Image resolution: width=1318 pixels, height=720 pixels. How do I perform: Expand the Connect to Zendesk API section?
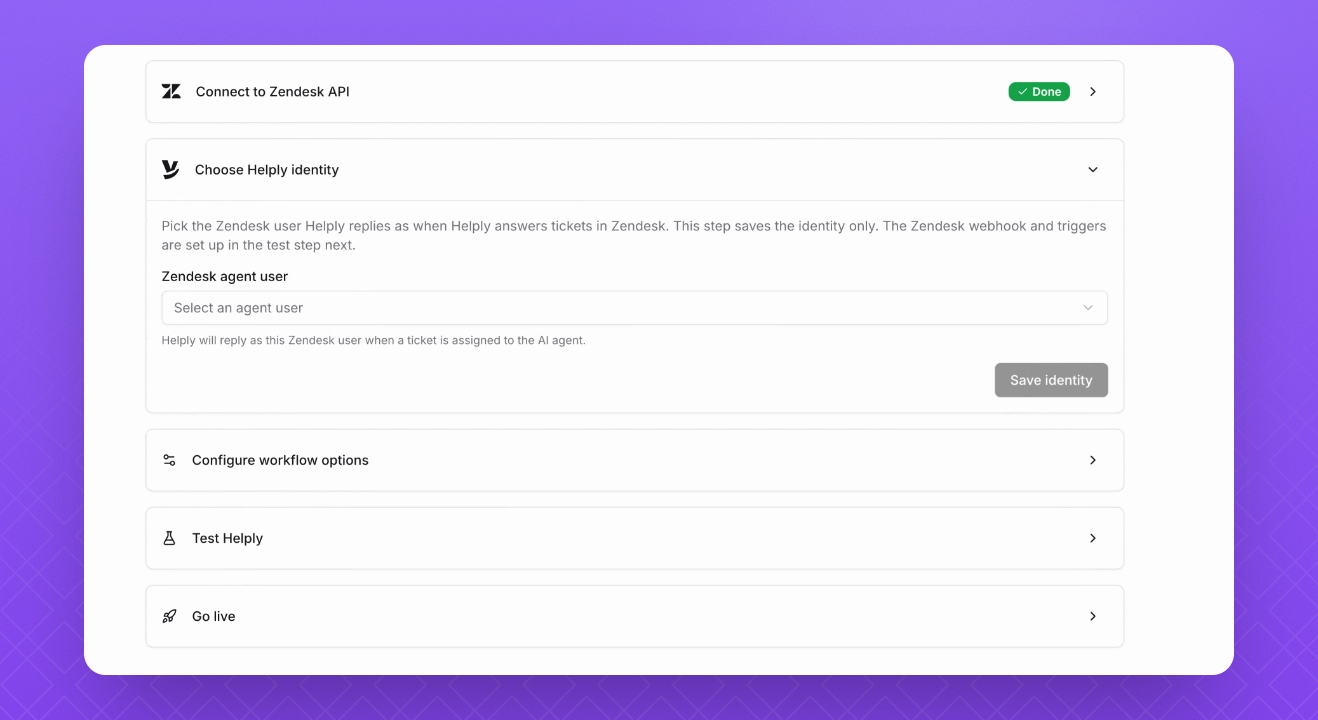point(1093,92)
